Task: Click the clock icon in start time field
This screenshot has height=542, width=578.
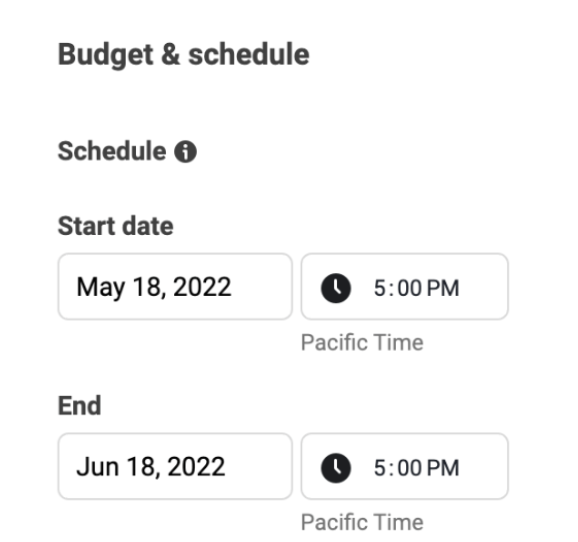Action: coord(336,288)
